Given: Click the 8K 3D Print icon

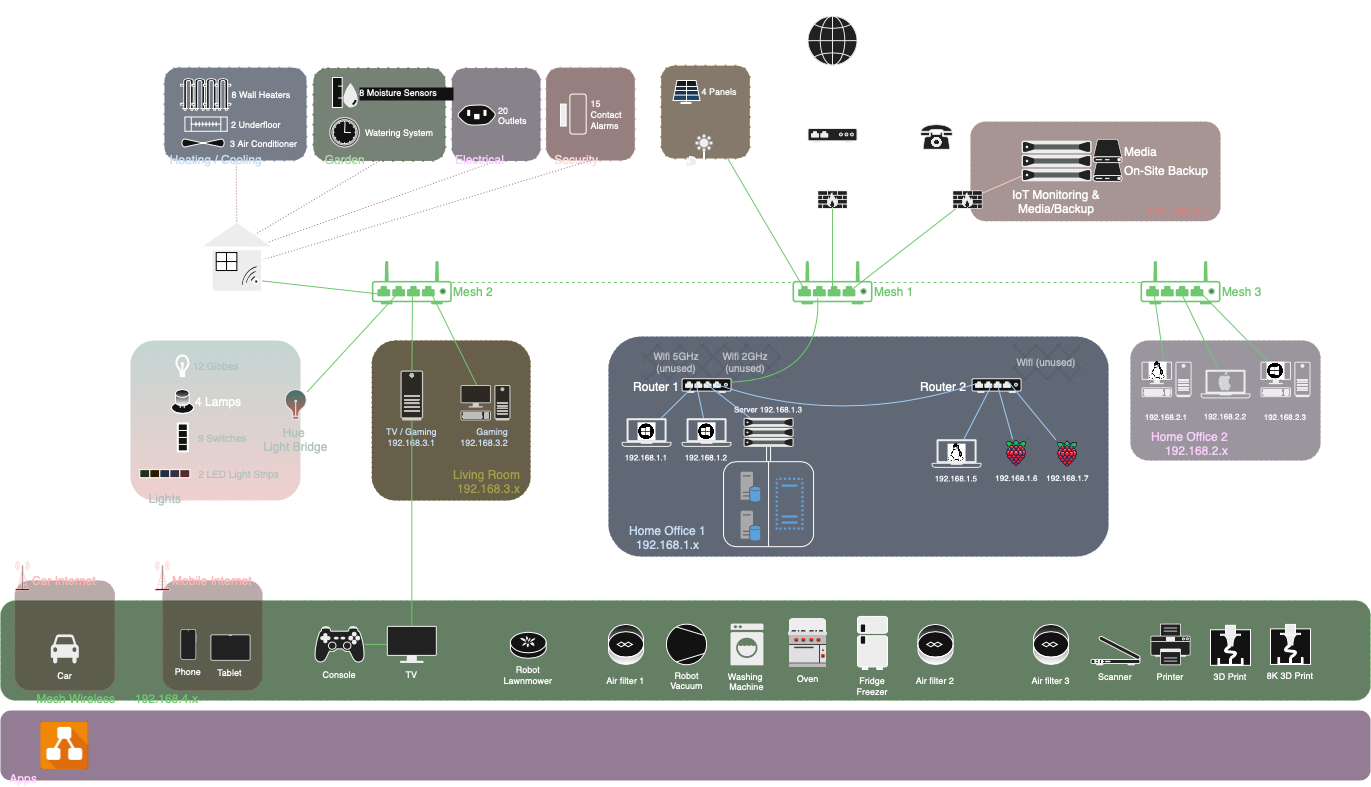Looking at the screenshot, I should (x=1289, y=646).
